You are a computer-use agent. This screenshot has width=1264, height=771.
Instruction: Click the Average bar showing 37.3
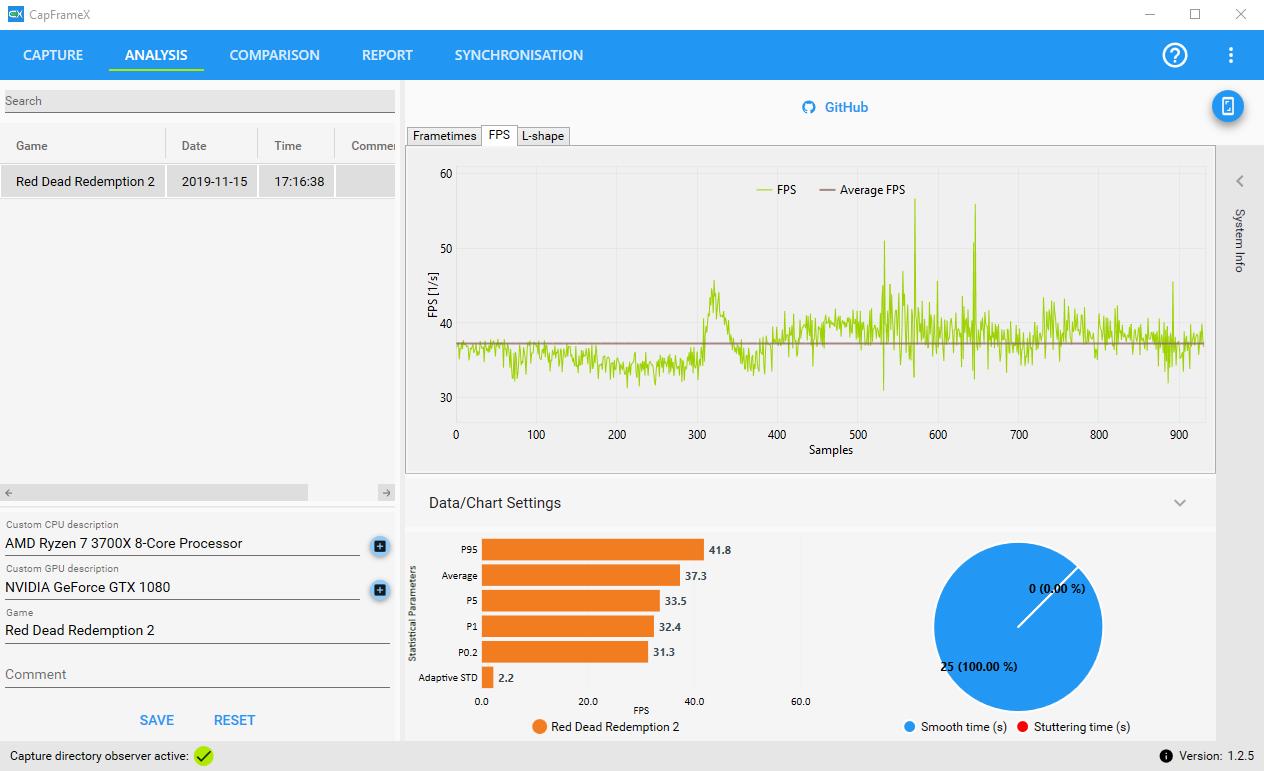point(581,575)
